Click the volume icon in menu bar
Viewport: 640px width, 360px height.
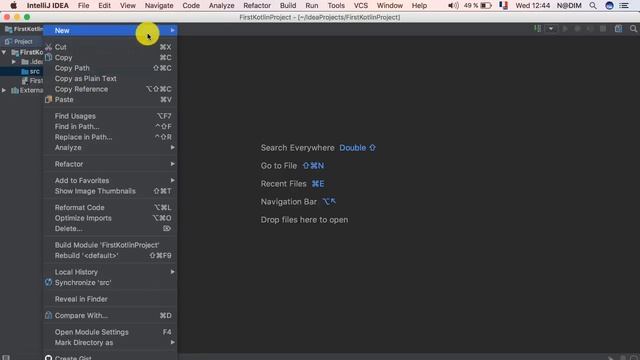[x=453, y=5]
